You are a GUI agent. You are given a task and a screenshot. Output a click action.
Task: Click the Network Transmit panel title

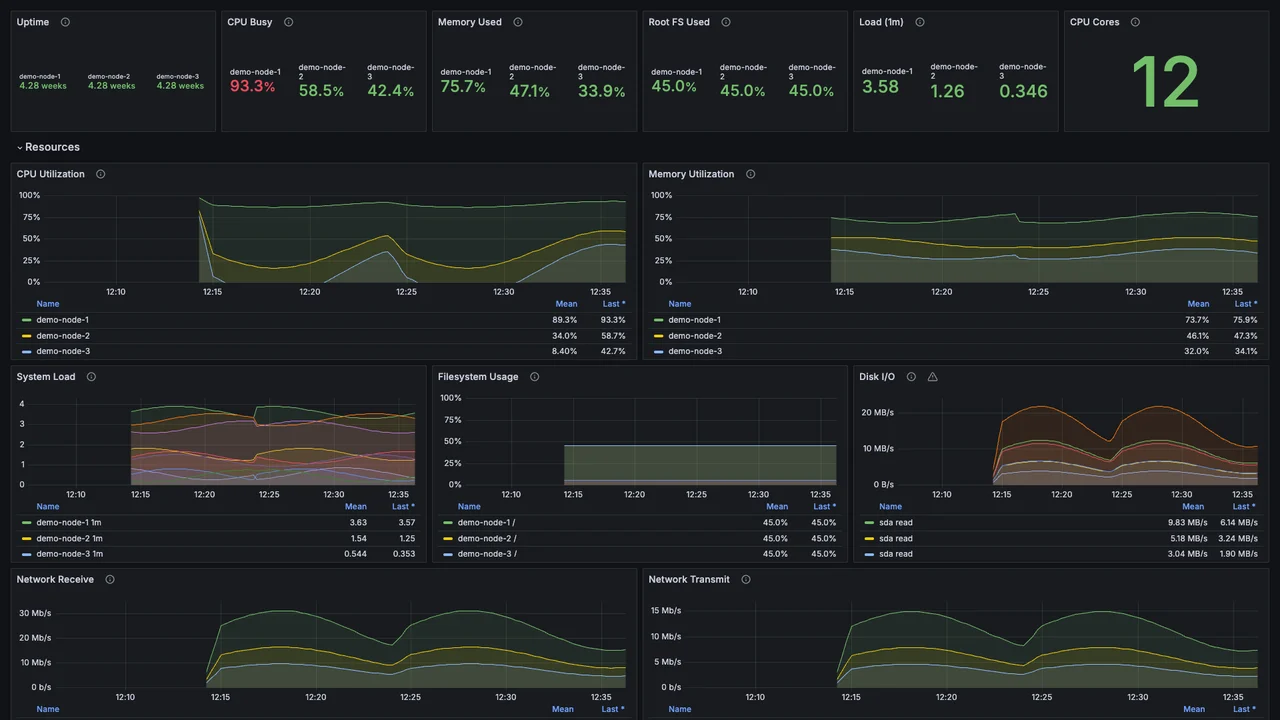coord(689,579)
